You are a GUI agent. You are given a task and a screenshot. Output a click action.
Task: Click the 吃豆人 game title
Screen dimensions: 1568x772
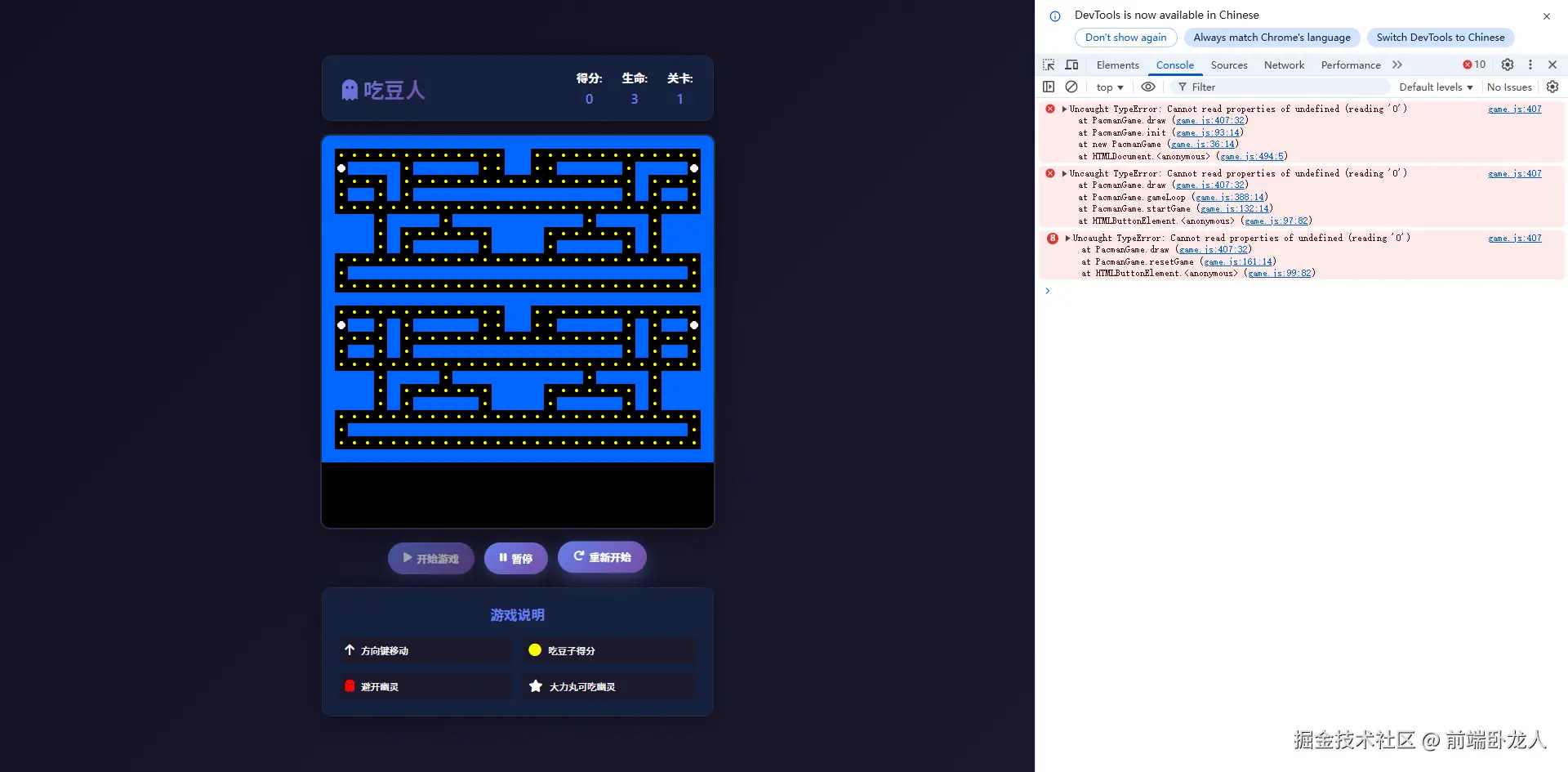394,90
